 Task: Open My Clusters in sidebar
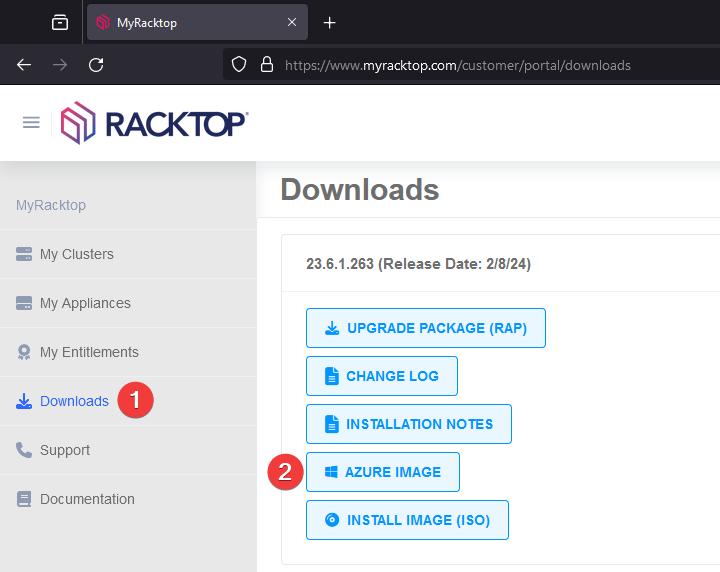coord(128,254)
